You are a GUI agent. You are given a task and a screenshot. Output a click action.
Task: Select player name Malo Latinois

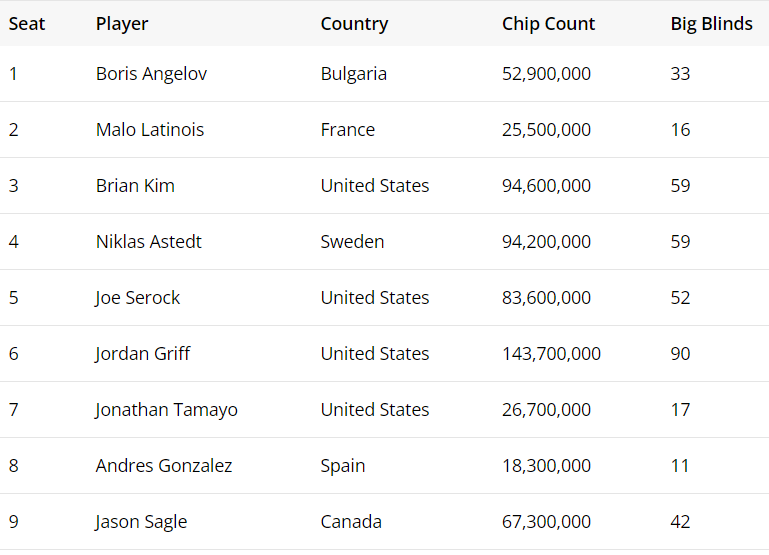pyautogui.click(x=149, y=130)
